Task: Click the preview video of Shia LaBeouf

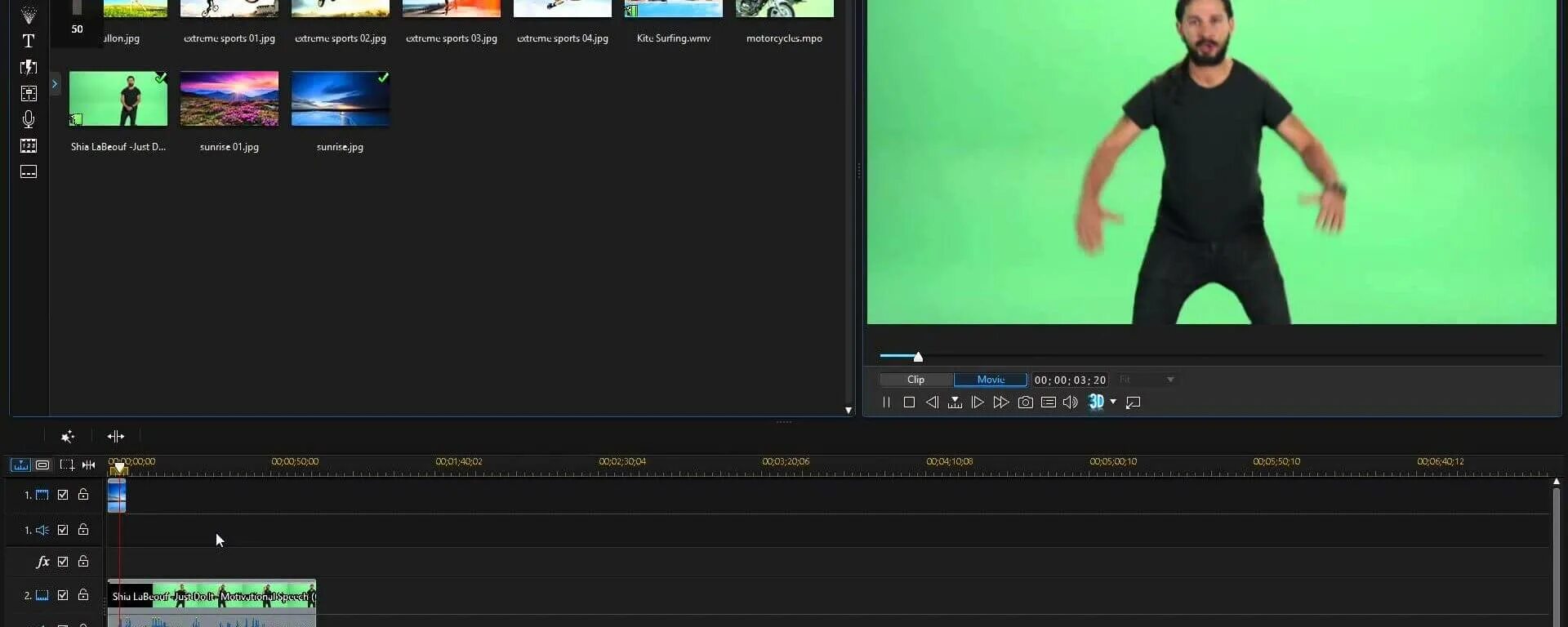Action: coord(1212,162)
